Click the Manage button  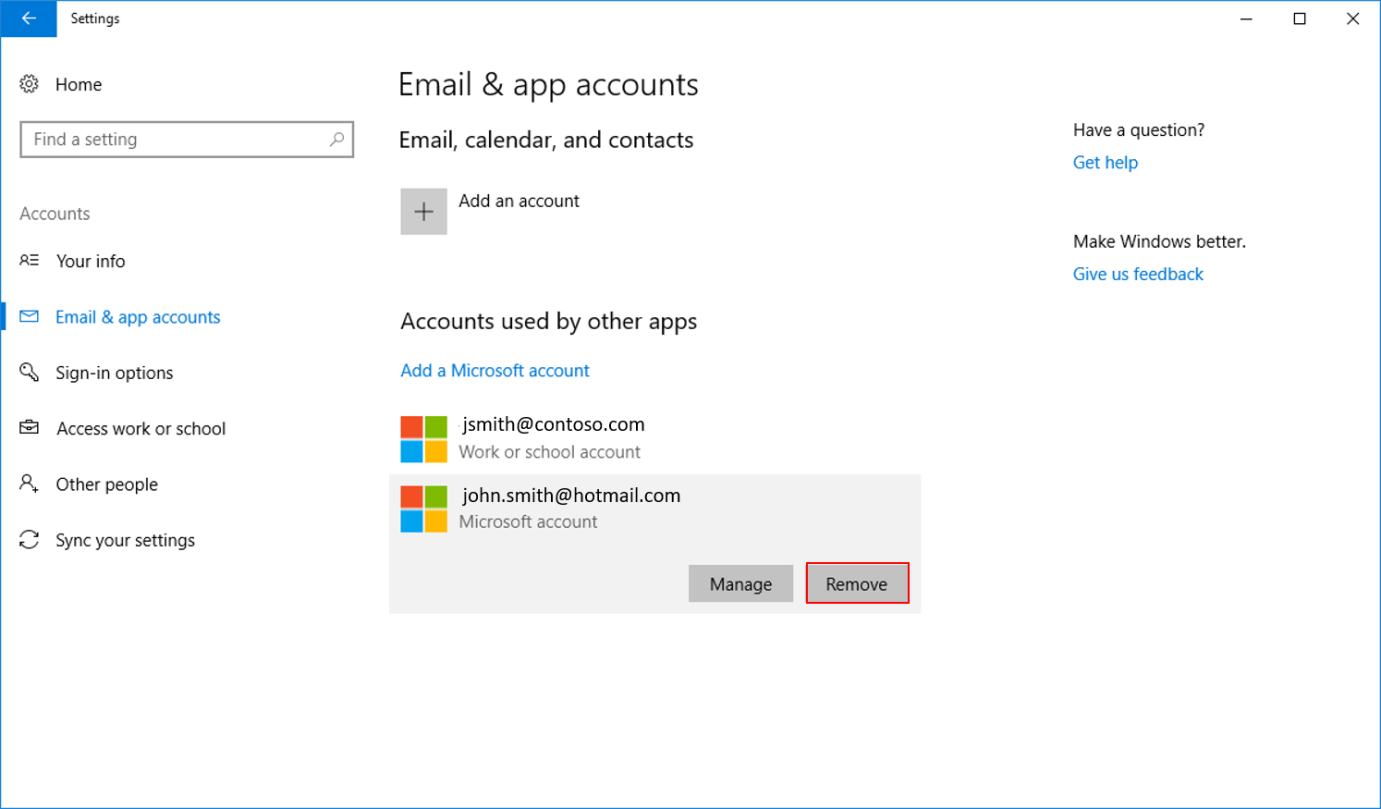coord(741,584)
